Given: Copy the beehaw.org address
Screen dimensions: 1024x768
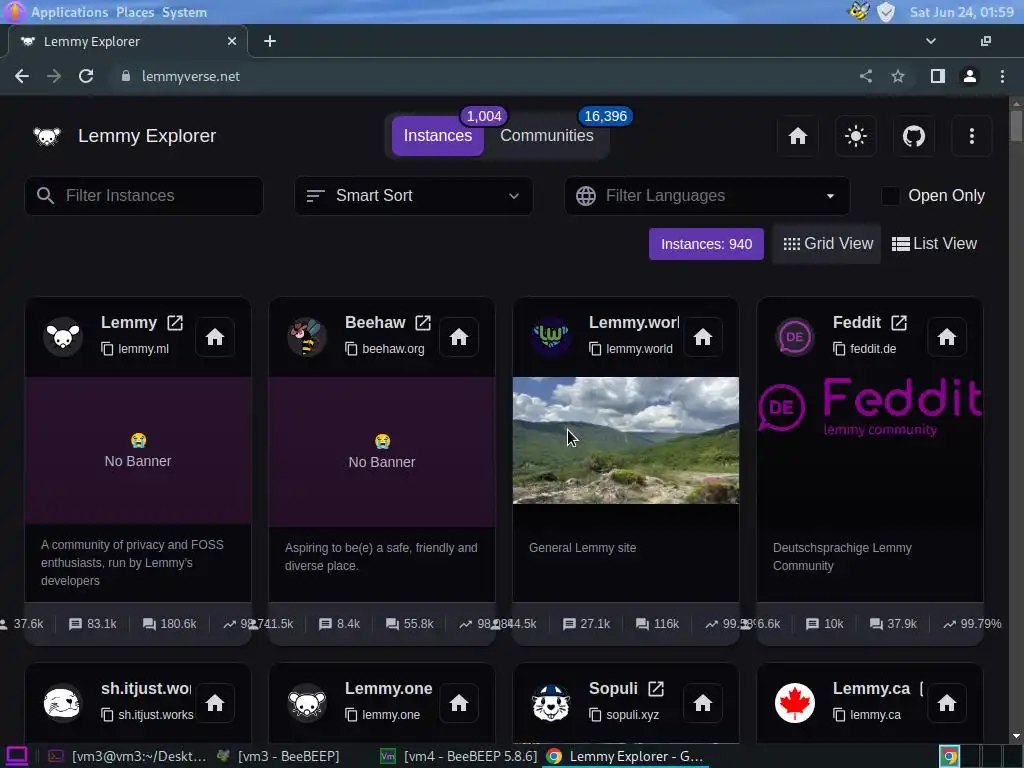Looking at the screenshot, I should [351, 349].
